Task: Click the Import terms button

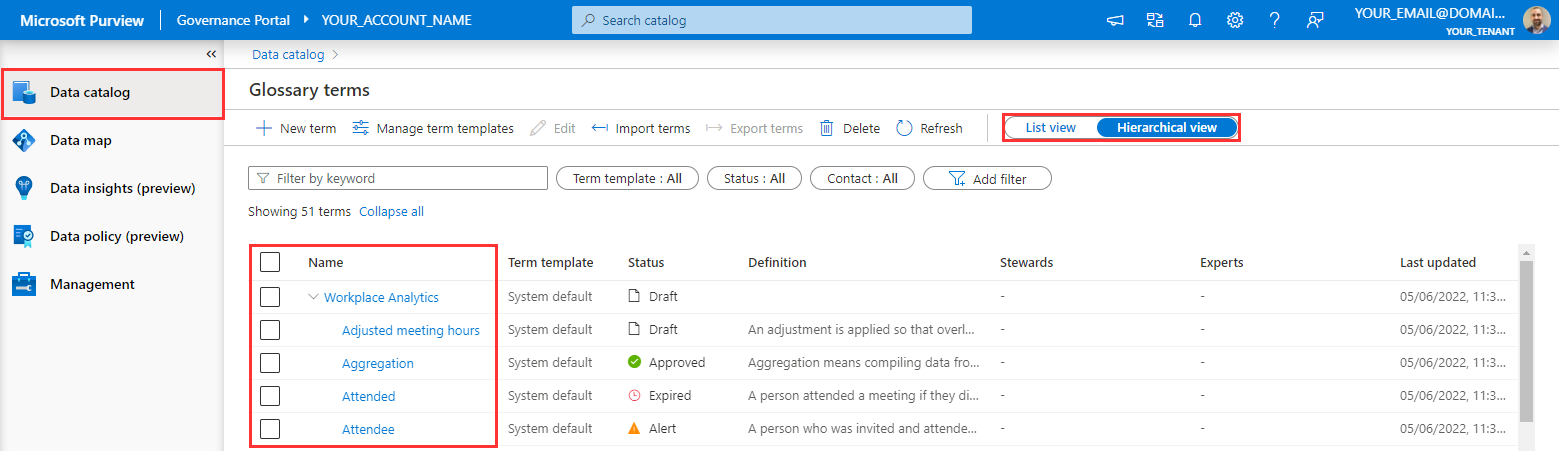Action: pyautogui.click(x=641, y=128)
